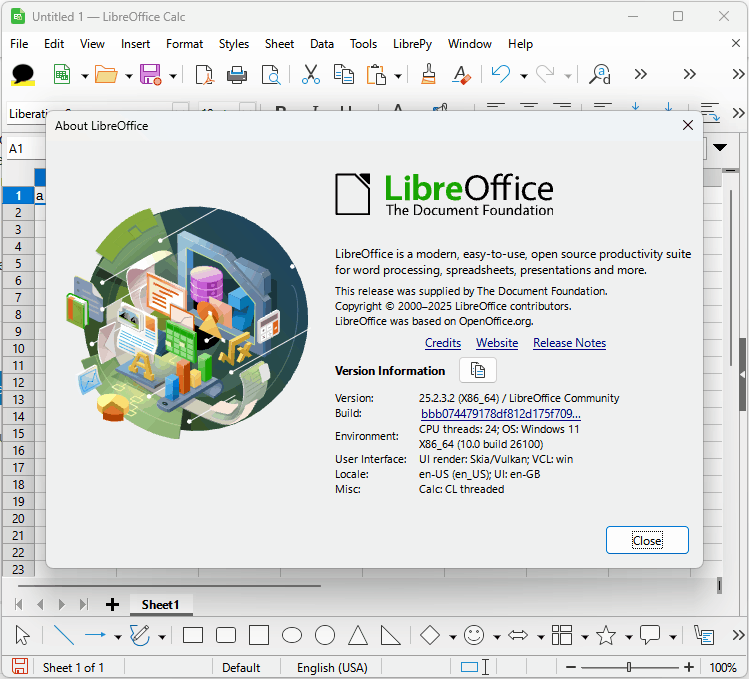Expand the Save dropdown arrow
Image resolution: width=749 pixels, height=679 pixels.
click(x=173, y=76)
